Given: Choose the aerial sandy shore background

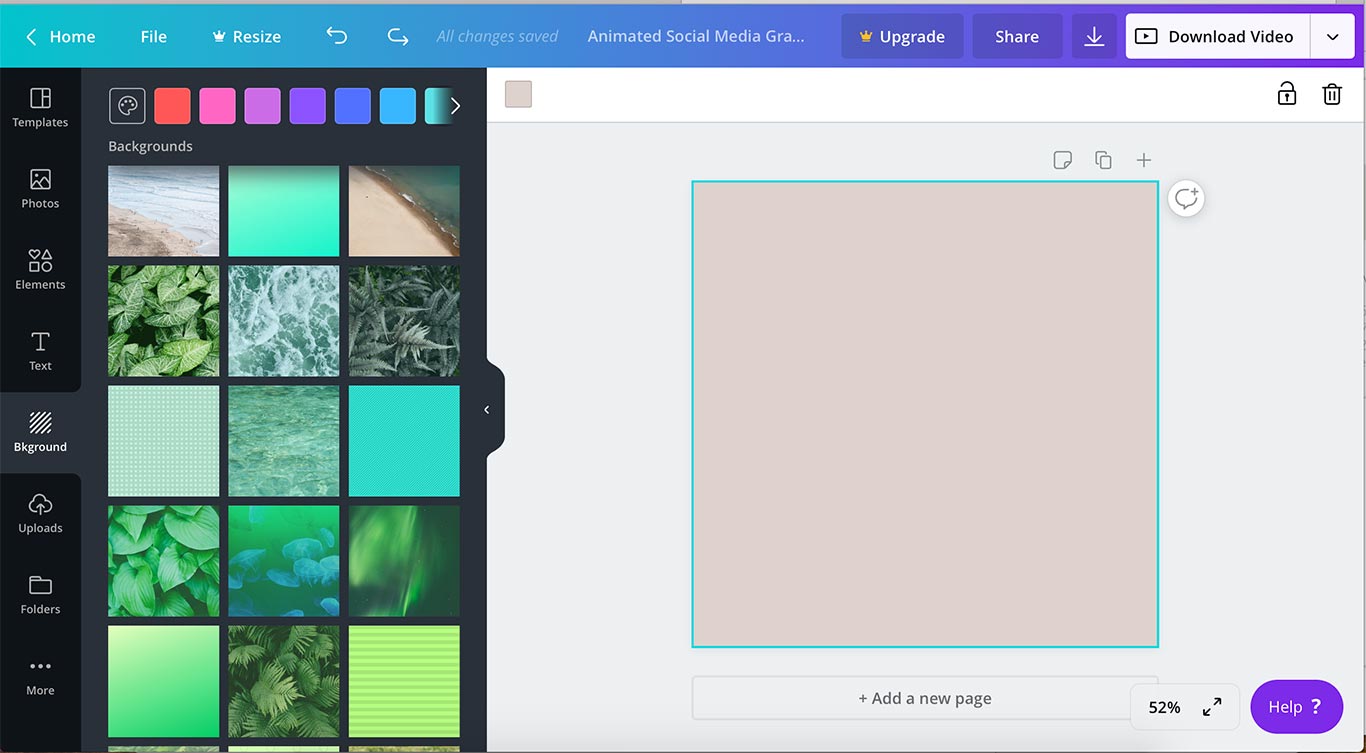Looking at the screenshot, I should [x=404, y=211].
